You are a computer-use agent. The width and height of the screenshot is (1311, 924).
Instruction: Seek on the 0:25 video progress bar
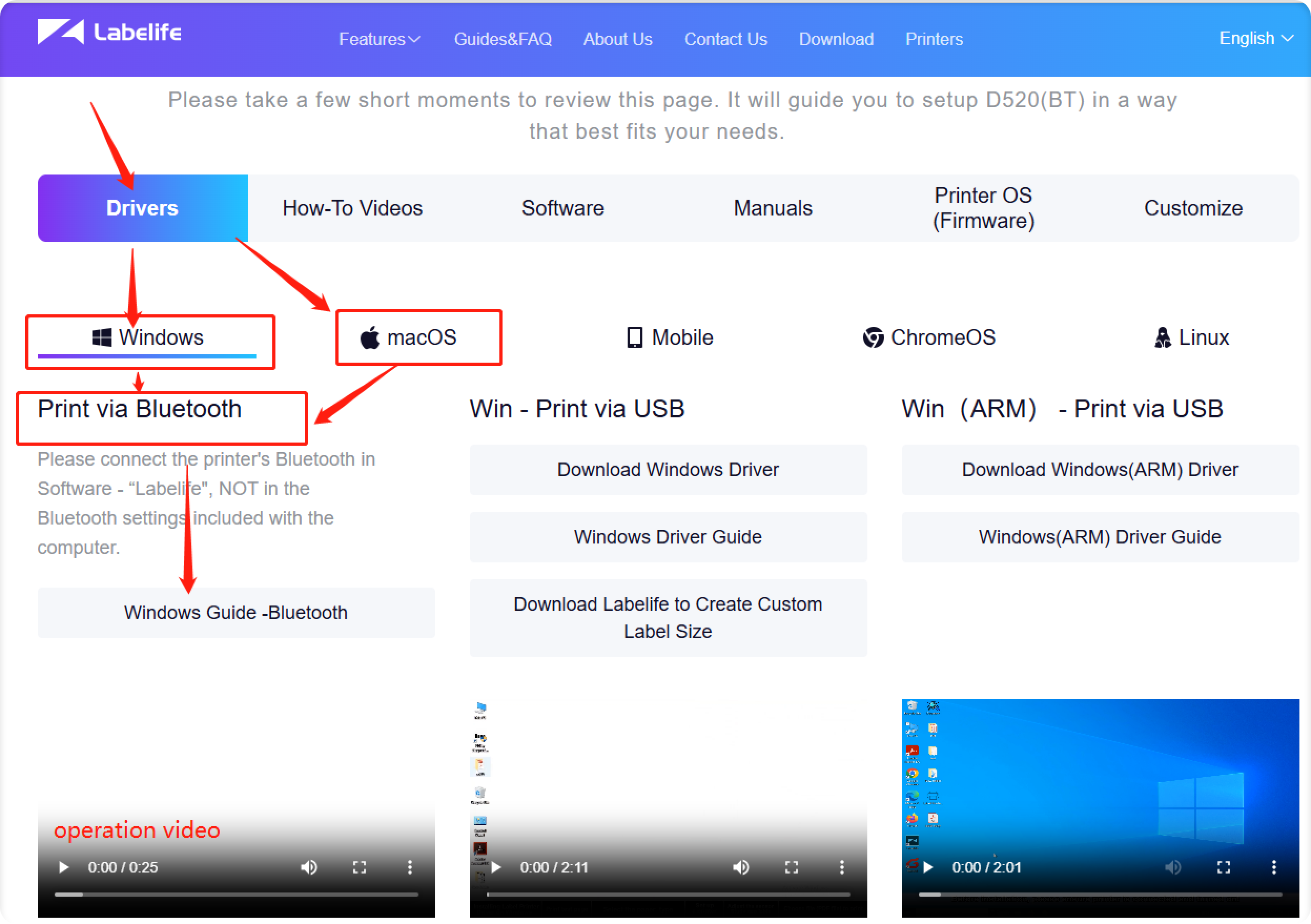pyautogui.click(x=237, y=895)
